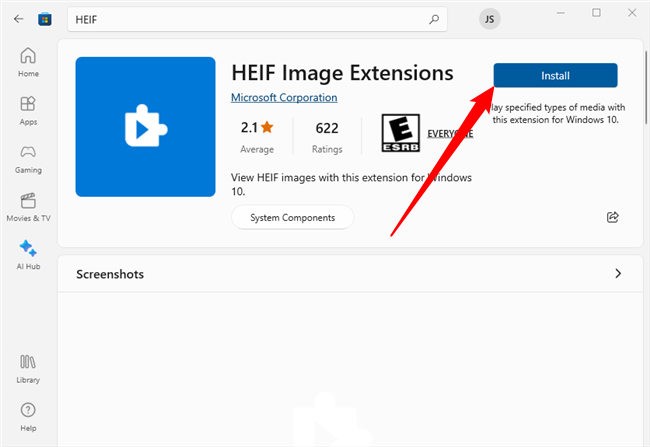Expand the Screenshots section chevron
The height and width of the screenshot is (447, 650).
click(x=618, y=274)
